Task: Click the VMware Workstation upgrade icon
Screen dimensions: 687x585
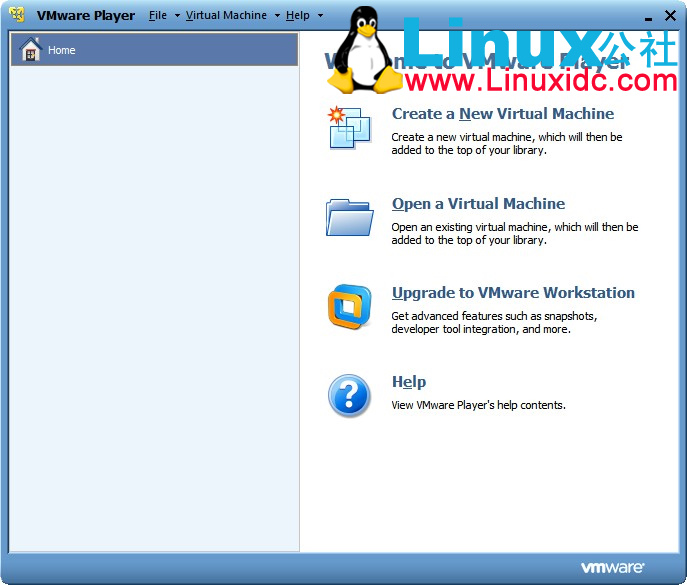Action: click(350, 307)
